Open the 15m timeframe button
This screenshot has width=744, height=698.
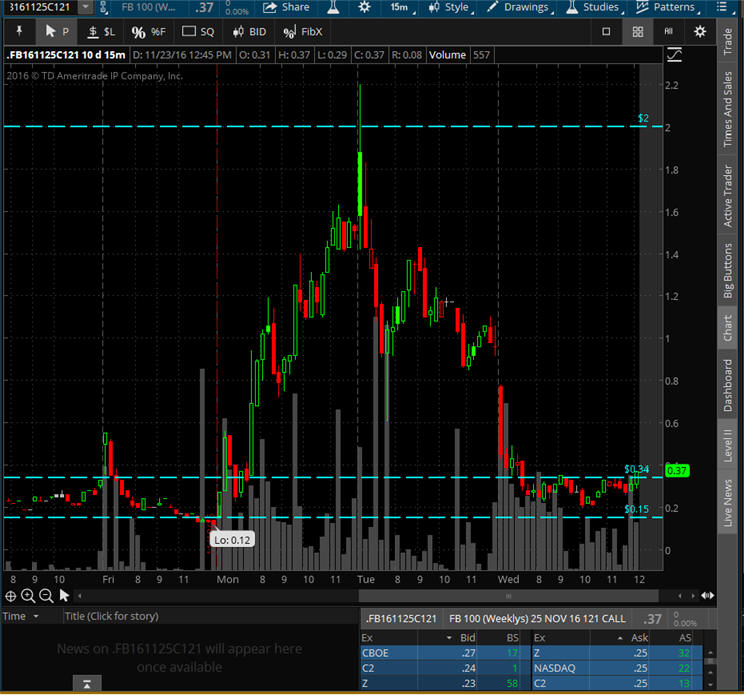point(398,7)
